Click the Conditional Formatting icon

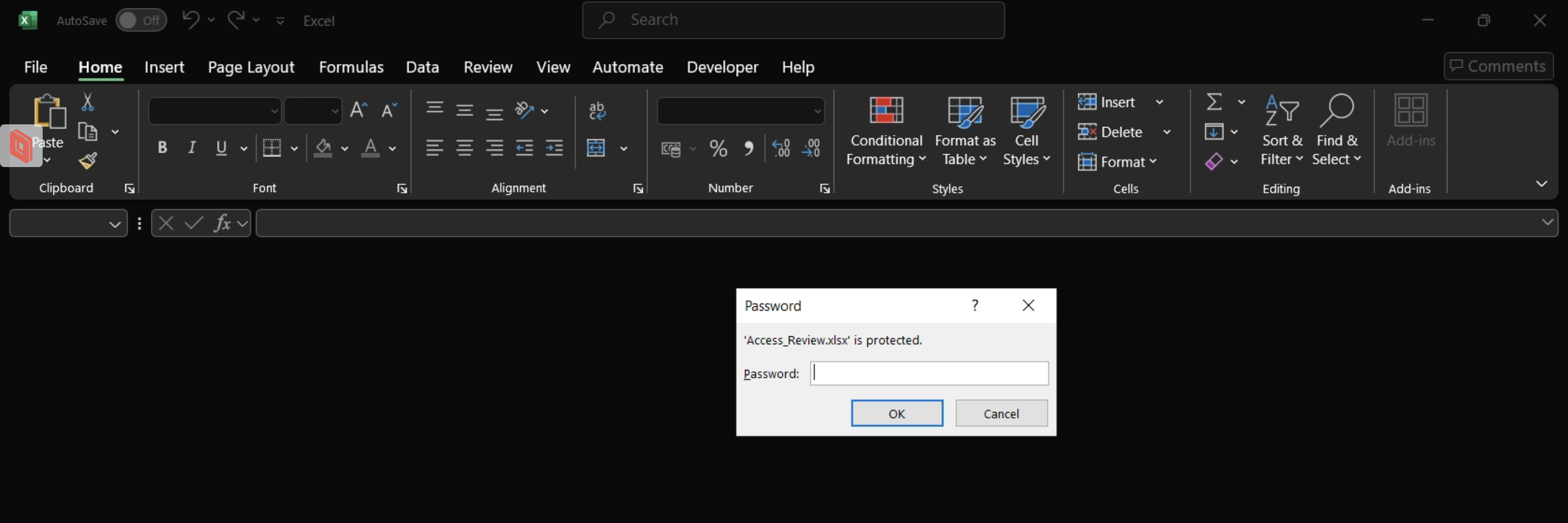886,111
